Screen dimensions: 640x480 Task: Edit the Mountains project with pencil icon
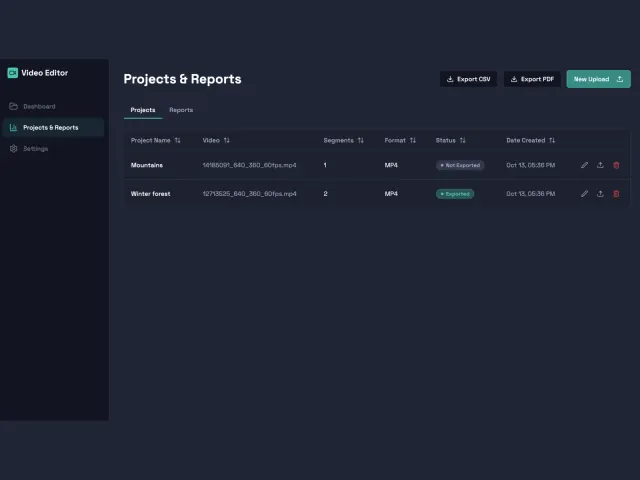[x=584, y=165]
